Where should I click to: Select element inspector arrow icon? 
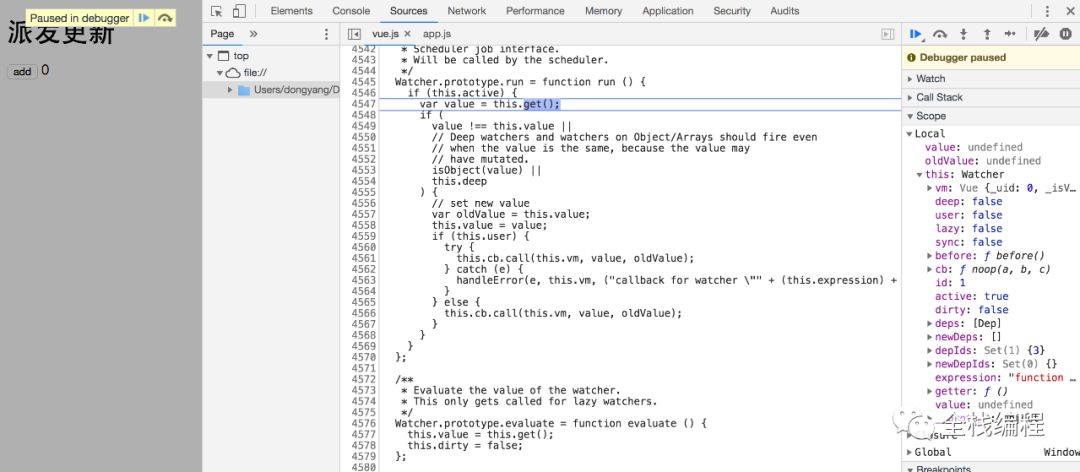(216, 11)
